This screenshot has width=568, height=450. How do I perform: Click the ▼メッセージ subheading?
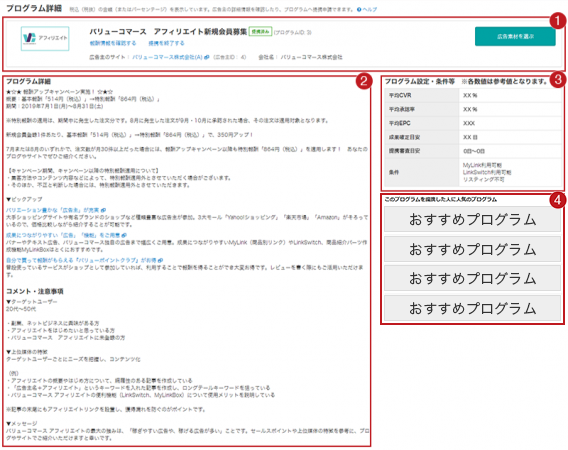point(21,423)
